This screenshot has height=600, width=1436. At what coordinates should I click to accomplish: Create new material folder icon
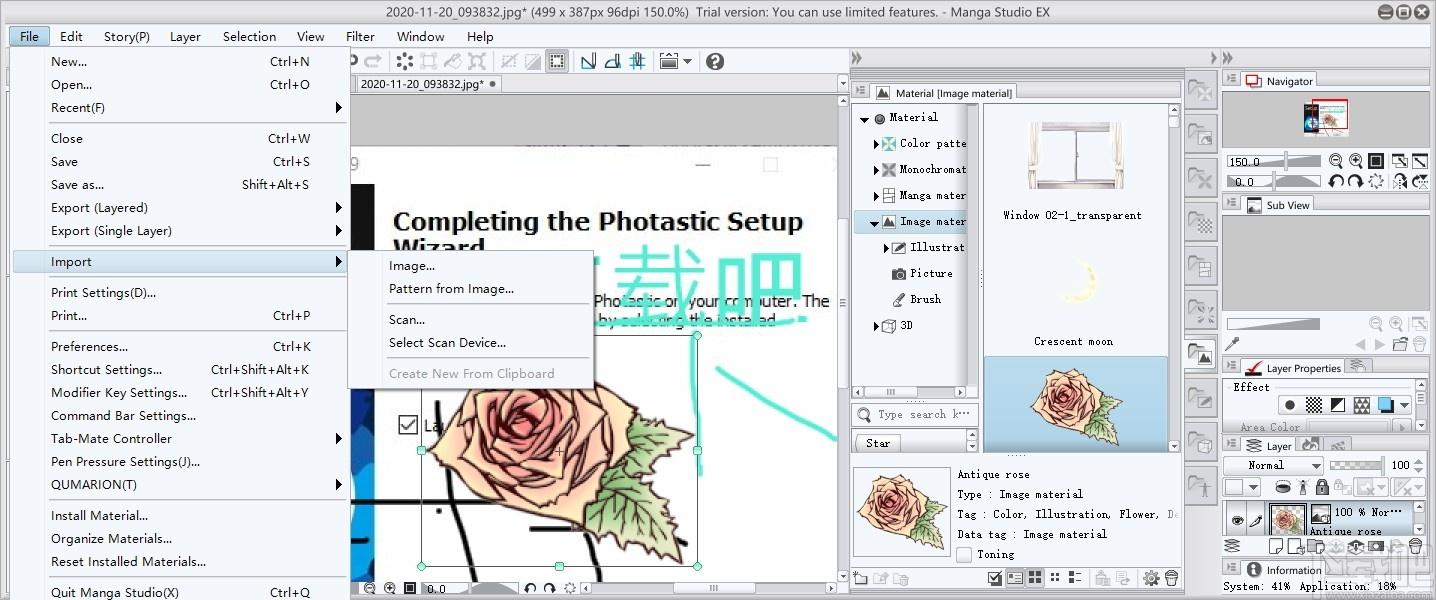pos(861,578)
